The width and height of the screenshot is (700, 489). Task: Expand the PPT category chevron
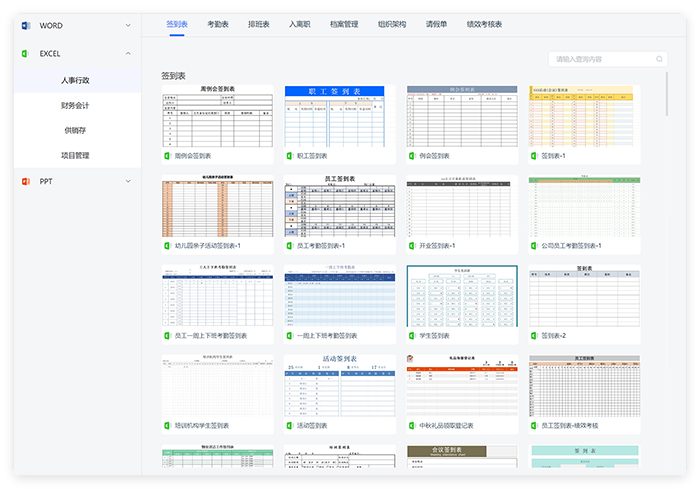pos(128,181)
